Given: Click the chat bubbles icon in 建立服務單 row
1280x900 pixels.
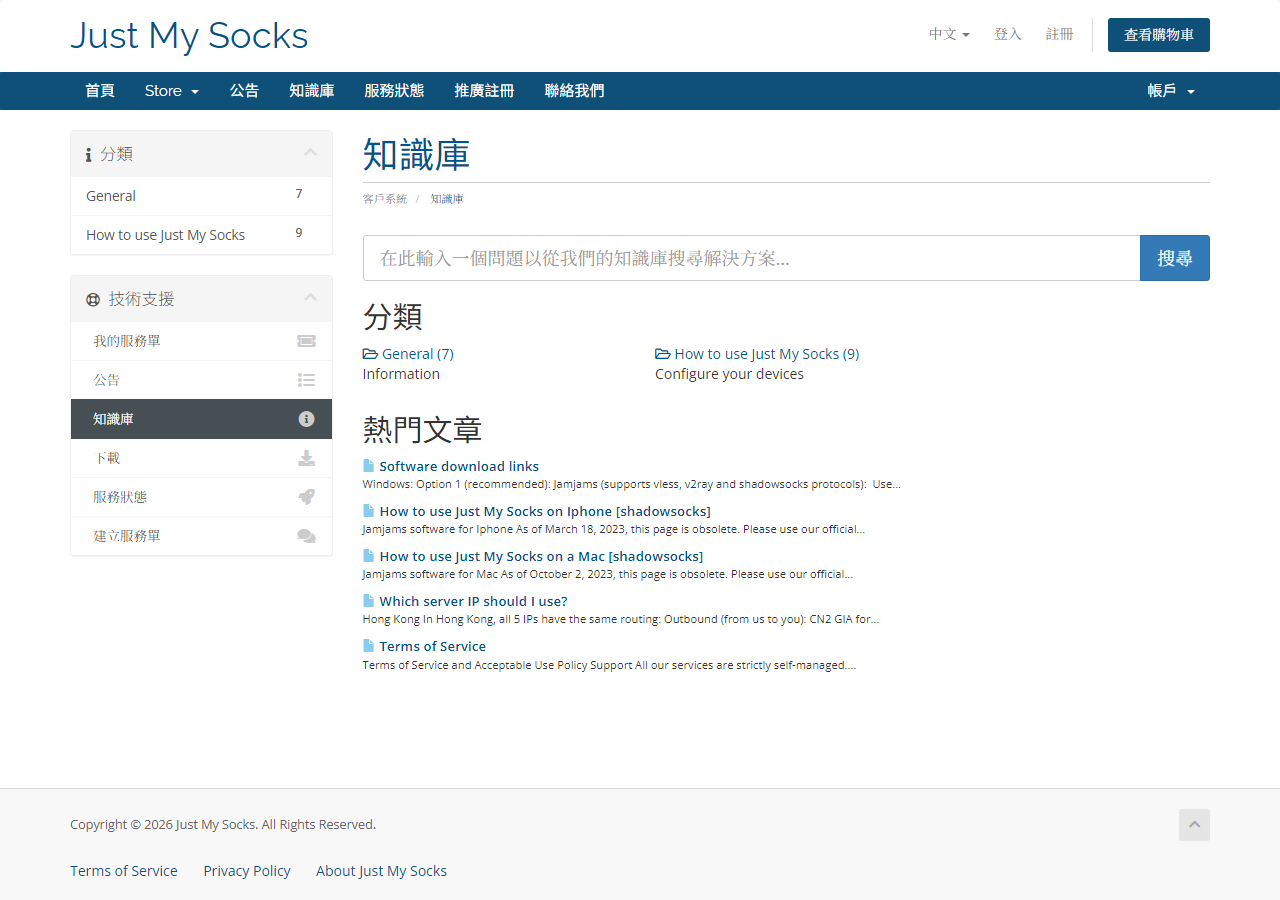Looking at the screenshot, I should pyautogui.click(x=306, y=536).
